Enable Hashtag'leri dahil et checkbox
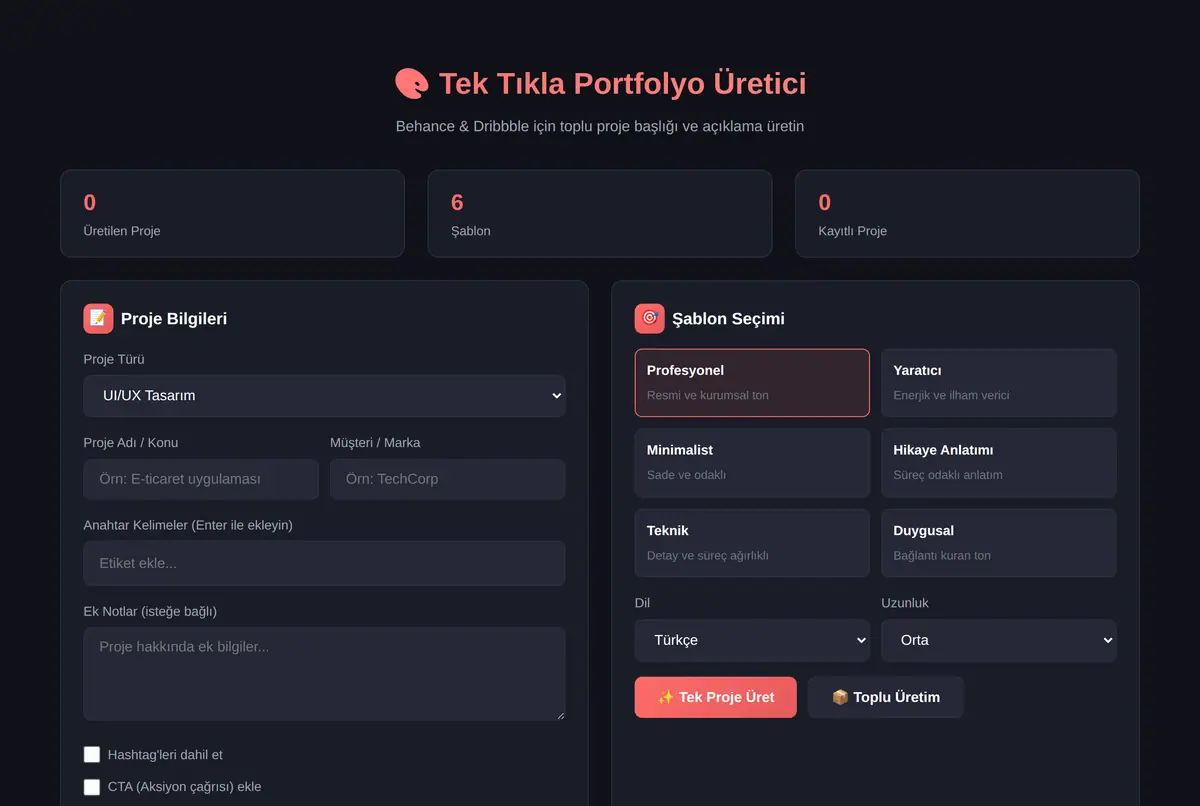This screenshot has width=1200, height=806. tap(92, 754)
